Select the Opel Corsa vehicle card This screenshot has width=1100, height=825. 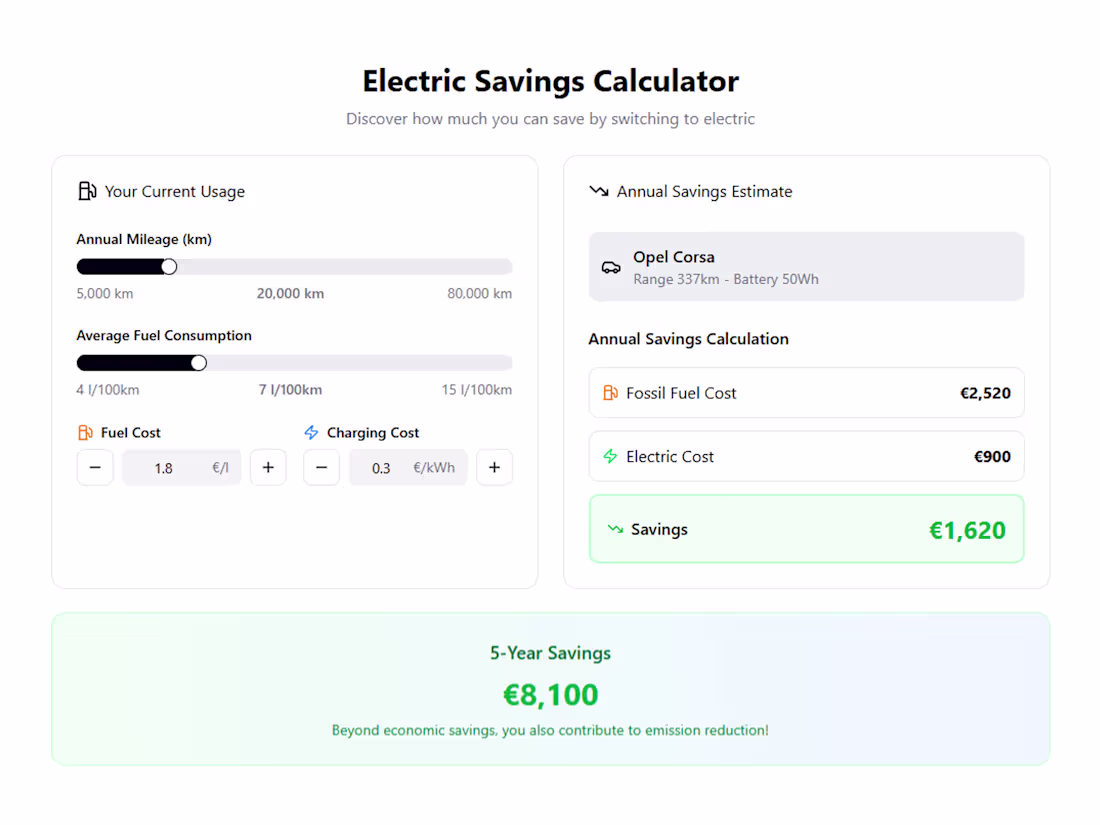(806, 266)
